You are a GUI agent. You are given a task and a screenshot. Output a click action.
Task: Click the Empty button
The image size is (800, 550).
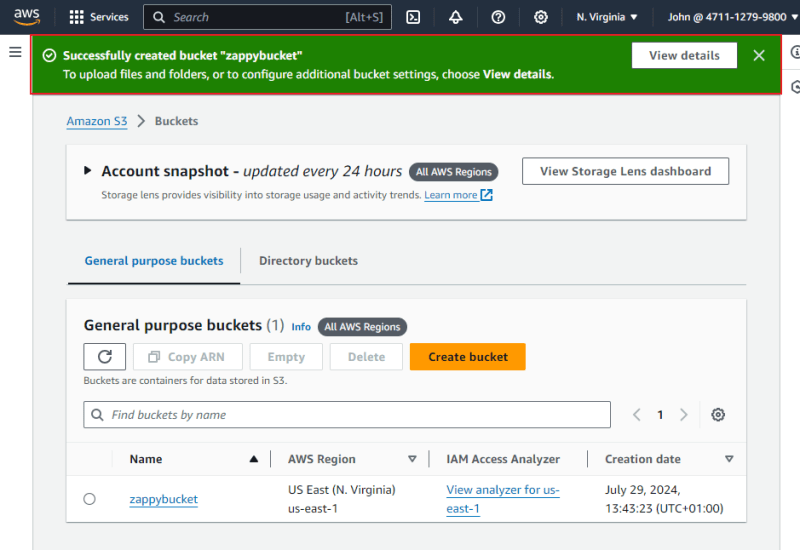click(x=286, y=357)
